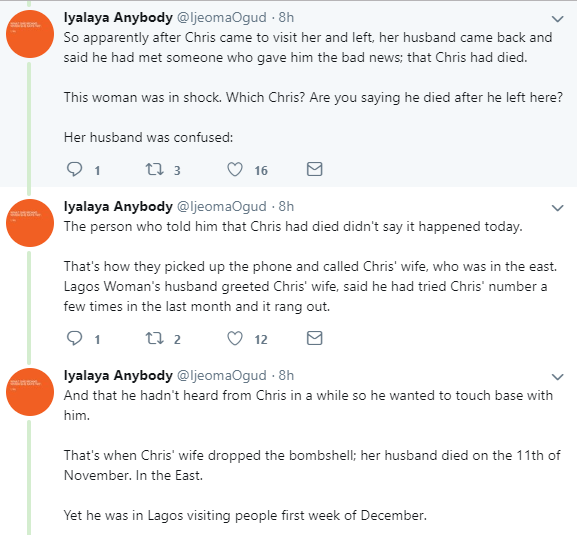Screen dimensions: 577x535
Task: Open the orange avatar of the first tweet
Action: (30, 34)
